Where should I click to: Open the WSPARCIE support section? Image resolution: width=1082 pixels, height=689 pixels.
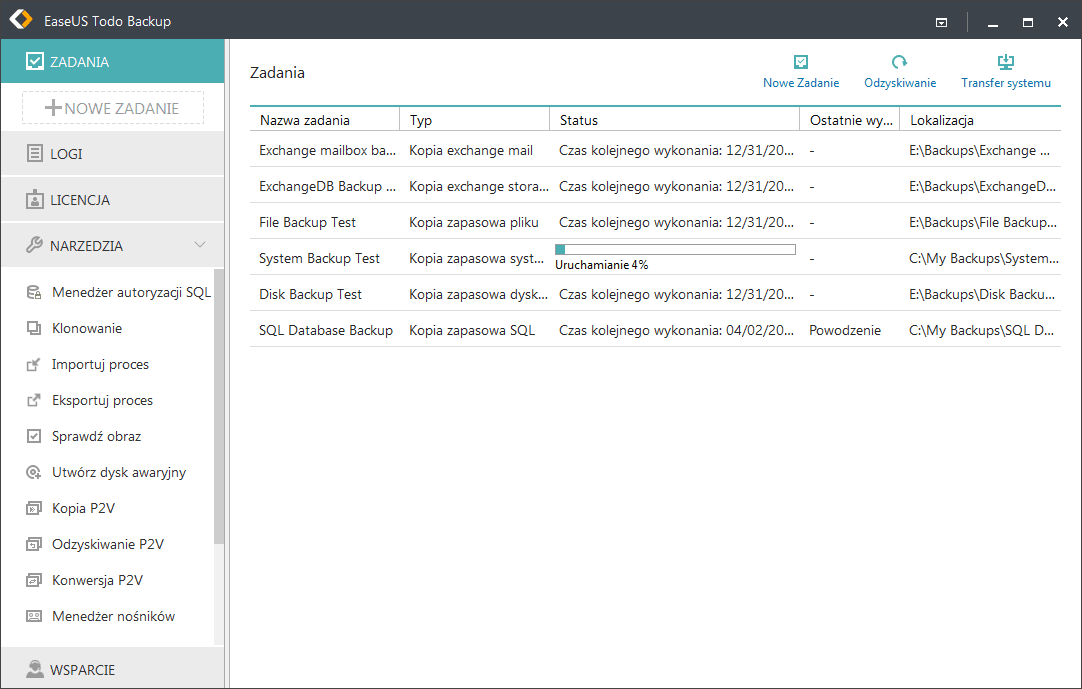click(x=82, y=669)
